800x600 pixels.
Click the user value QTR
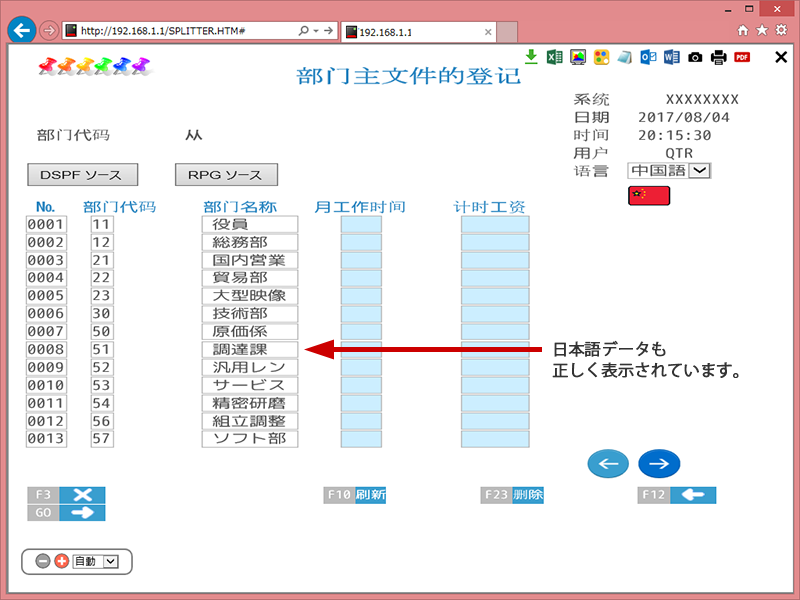click(679, 153)
